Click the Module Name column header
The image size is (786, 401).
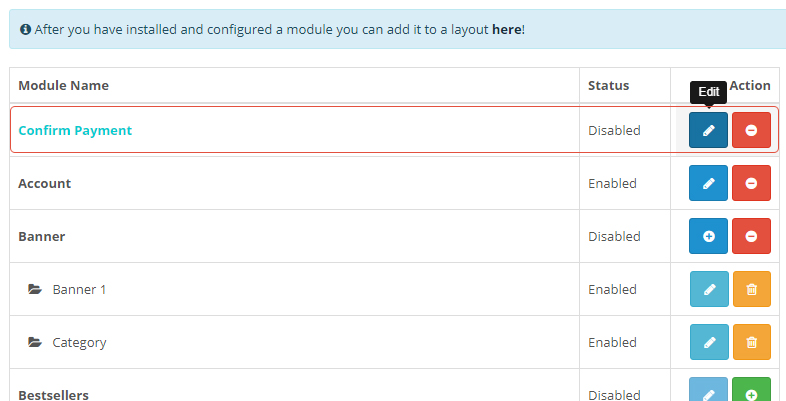63,85
